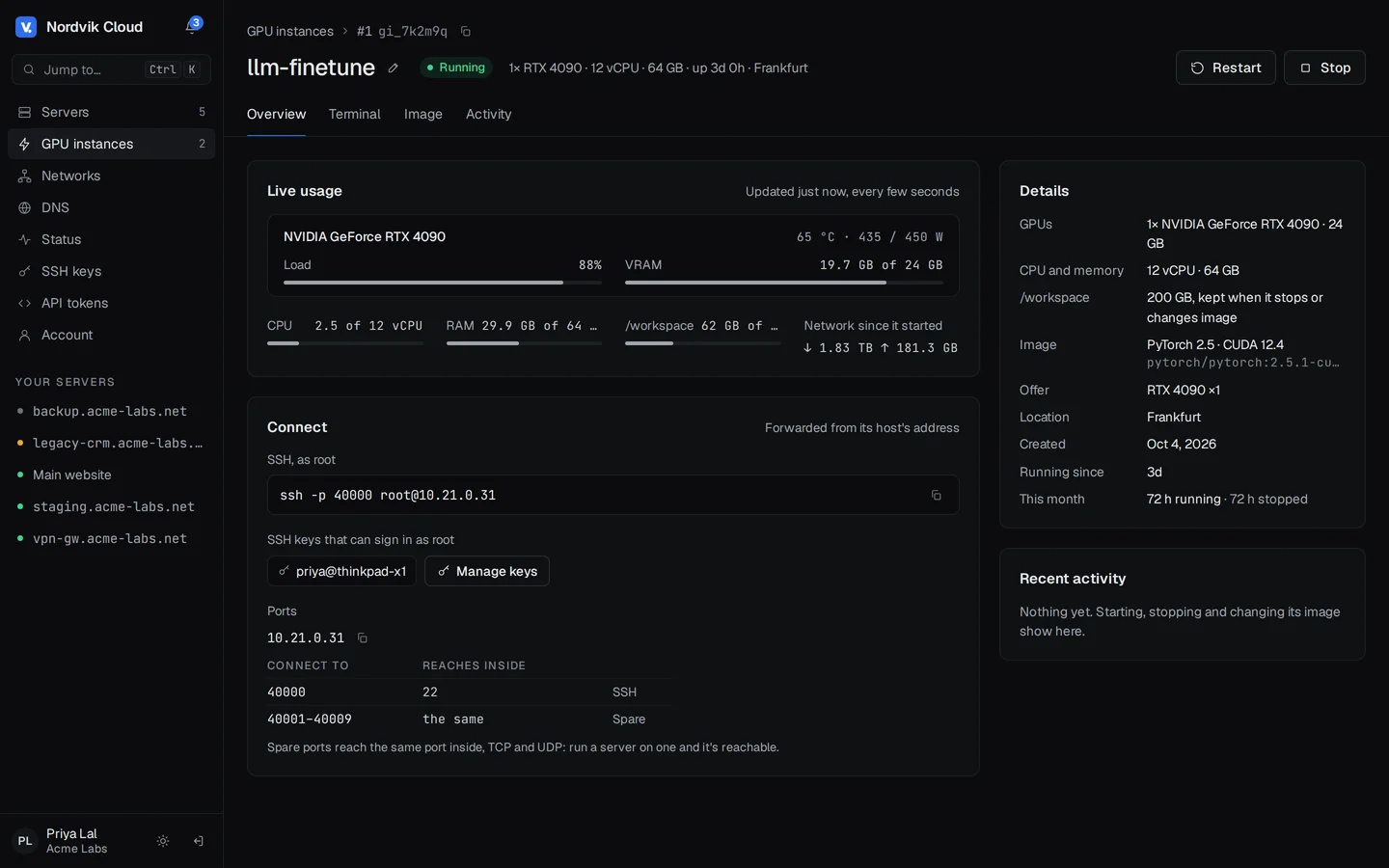Click the Nordvik Cloud logo
Image resolution: width=1389 pixels, height=868 pixels.
[x=26, y=27]
